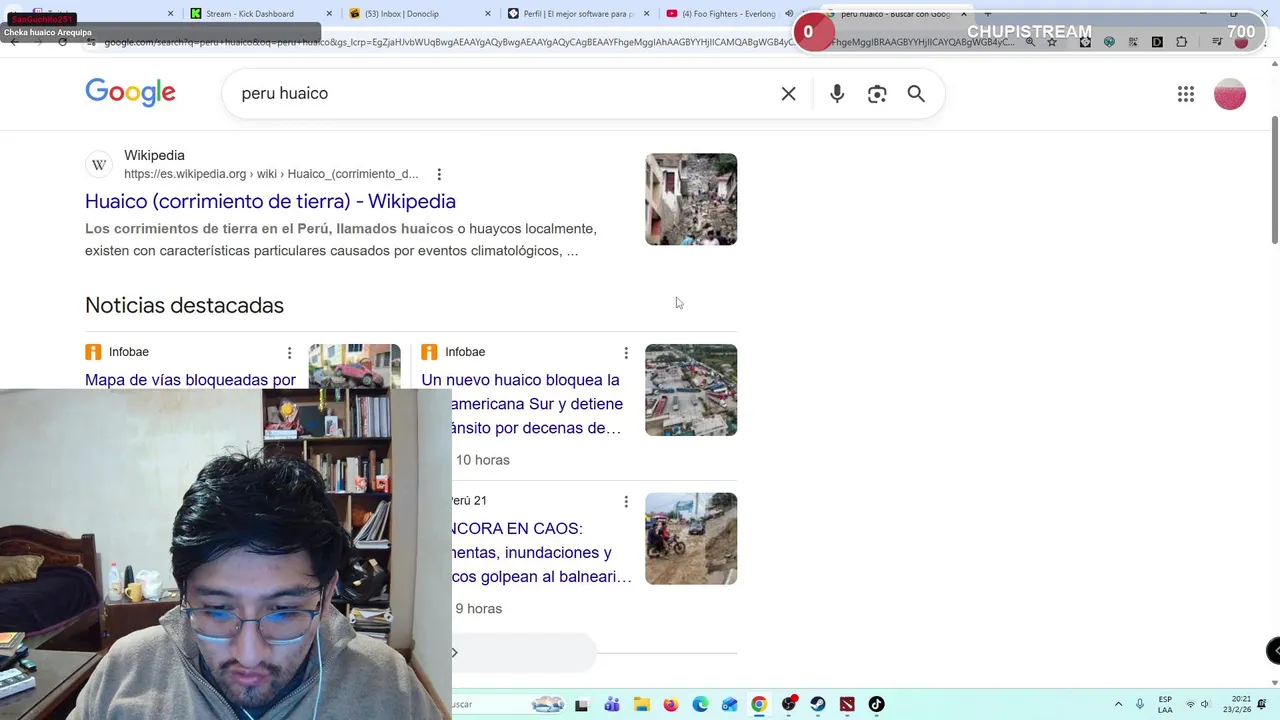Click the Infobae source label on the Panamericana Sur card
Viewport: 1280px width, 720px height.
(465, 352)
